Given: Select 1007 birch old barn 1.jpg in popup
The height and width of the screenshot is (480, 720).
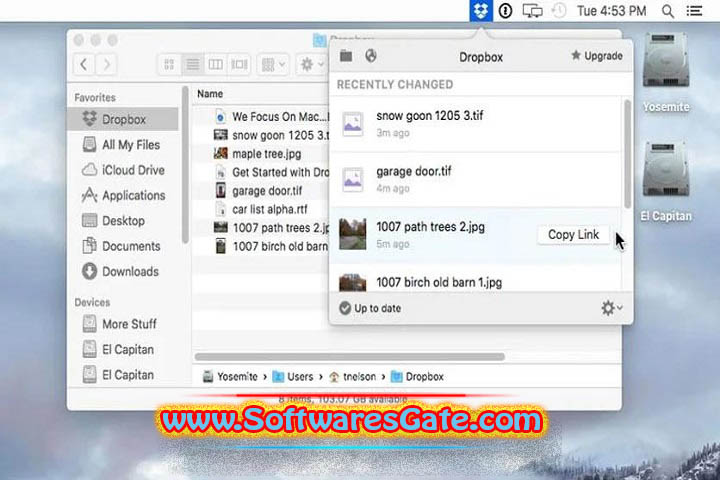Looking at the screenshot, I should point(476,278).
